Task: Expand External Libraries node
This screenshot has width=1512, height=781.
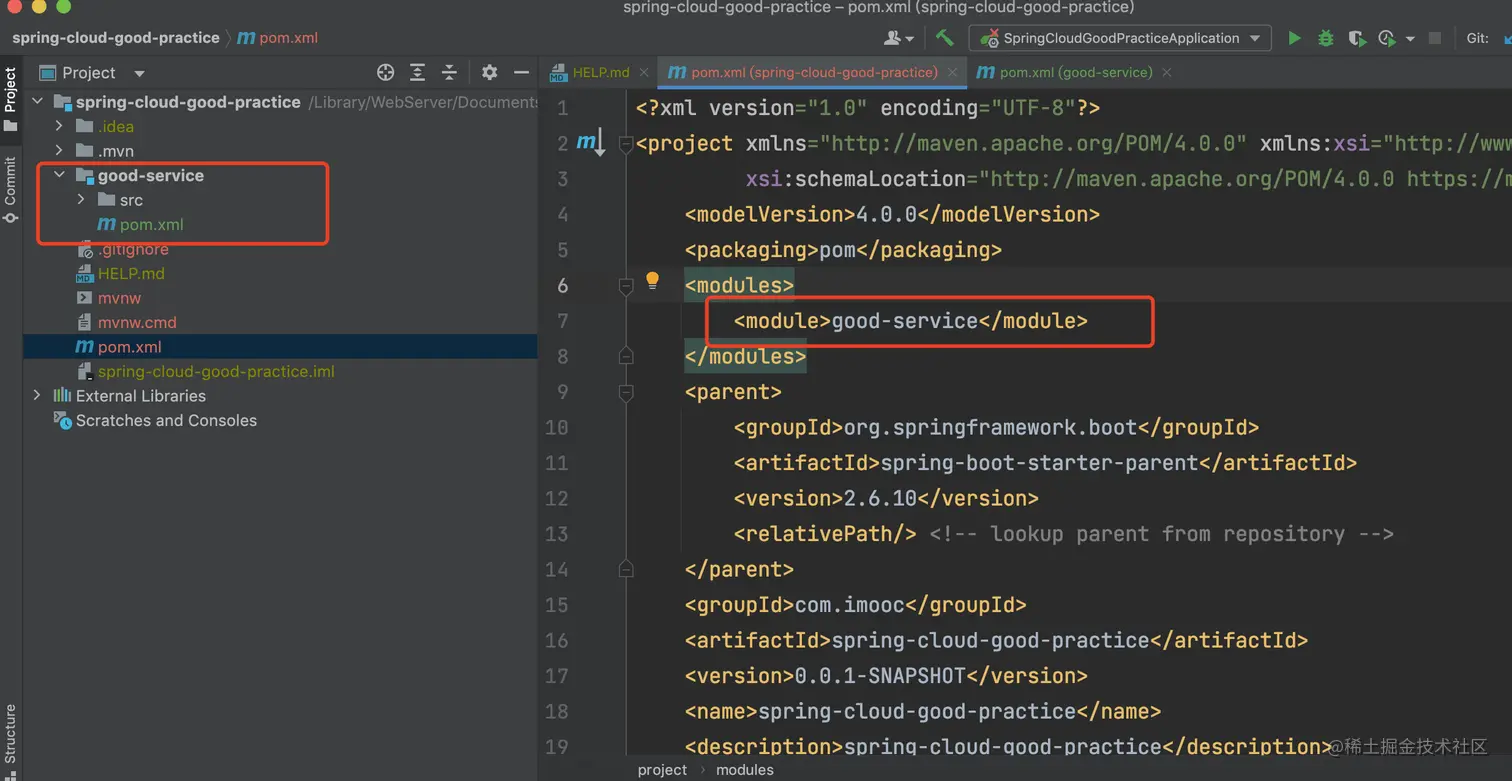Action: (x=37, y=396)
